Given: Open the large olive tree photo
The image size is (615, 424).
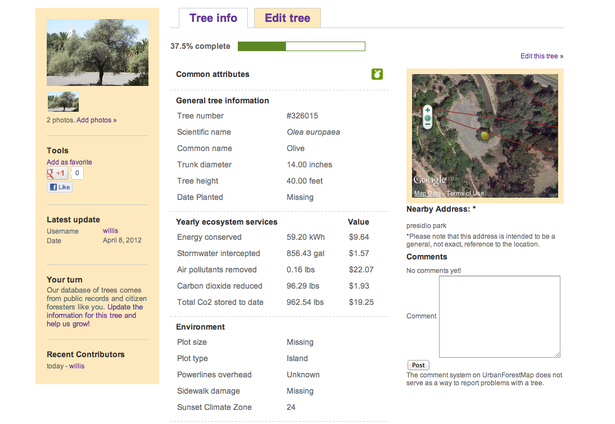Looking at the screenshot, I should pyautogui.click(x=98, y=52).
